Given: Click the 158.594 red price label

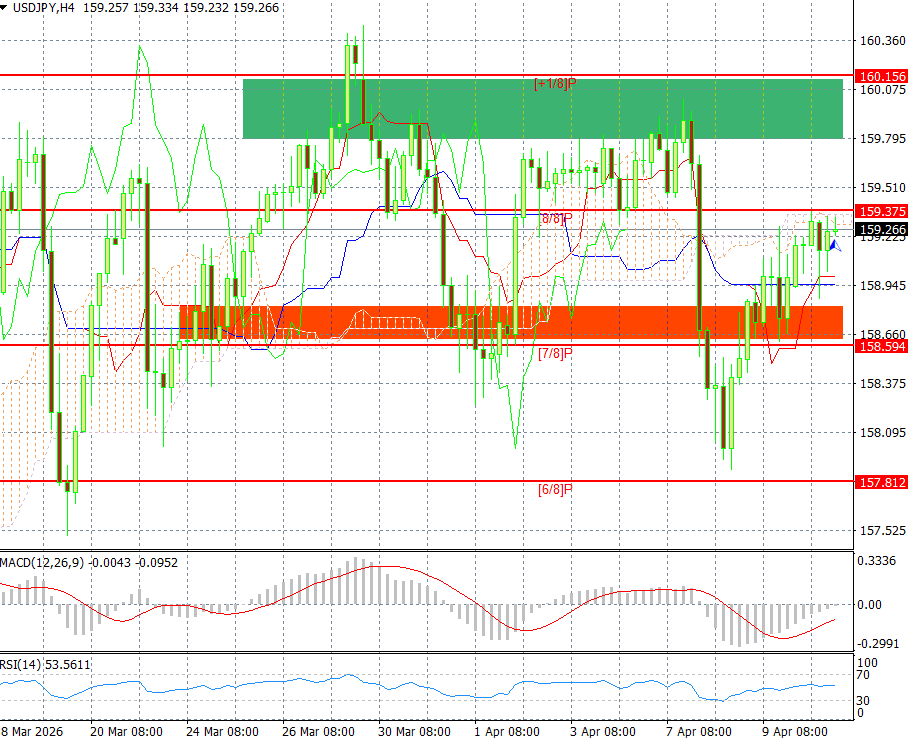Looking at the screenshot, I should coord(881,346).
